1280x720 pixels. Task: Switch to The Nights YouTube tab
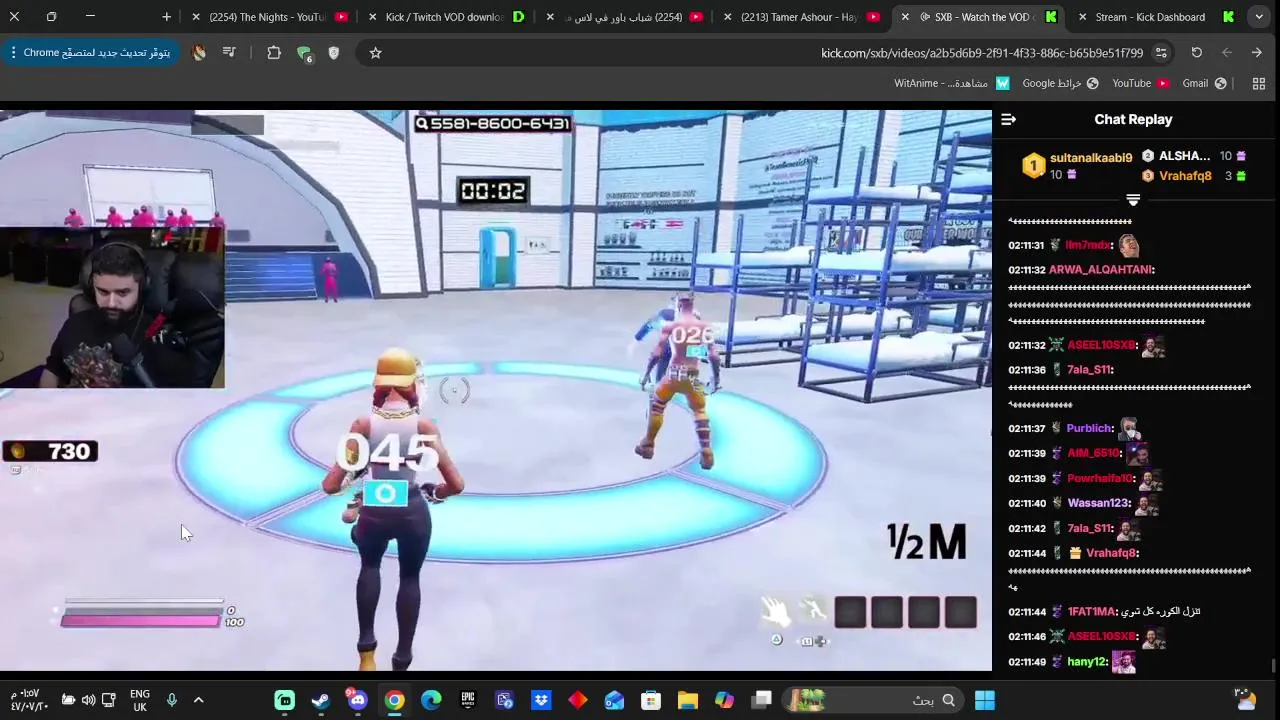point(268,17)
